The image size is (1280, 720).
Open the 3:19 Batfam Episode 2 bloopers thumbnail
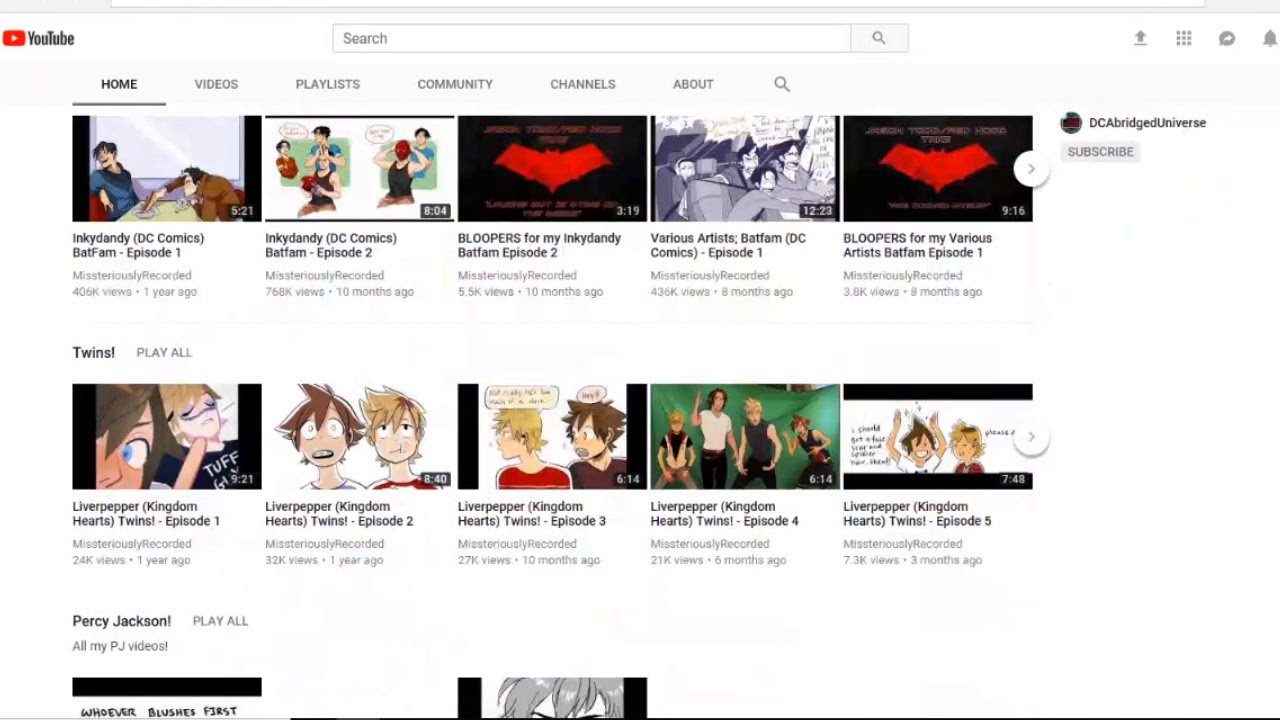pyautogui.click(x=552, y=169)
